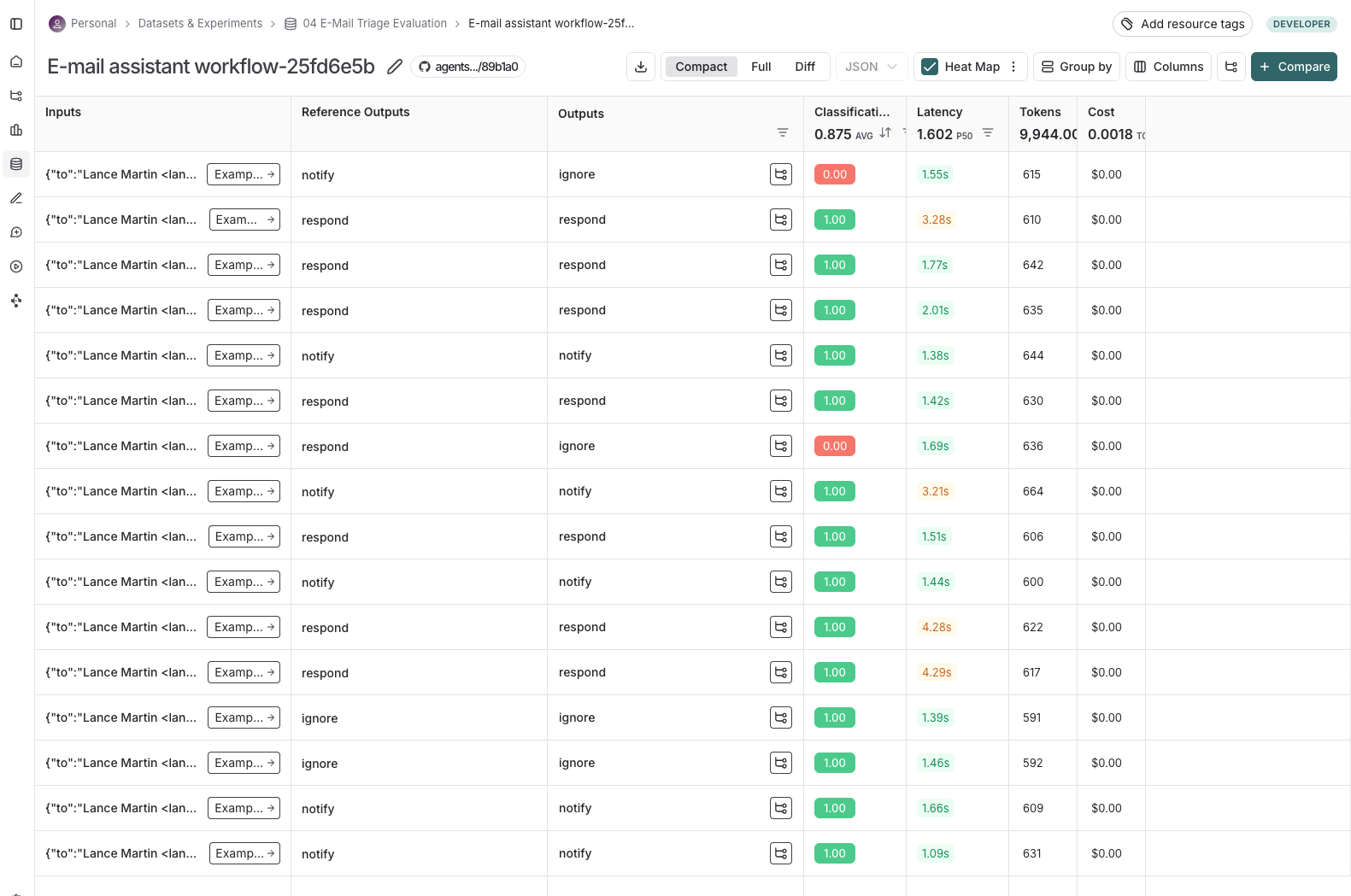
Task: Open the Datasets icon in sidebar
Action: (16, 164)
